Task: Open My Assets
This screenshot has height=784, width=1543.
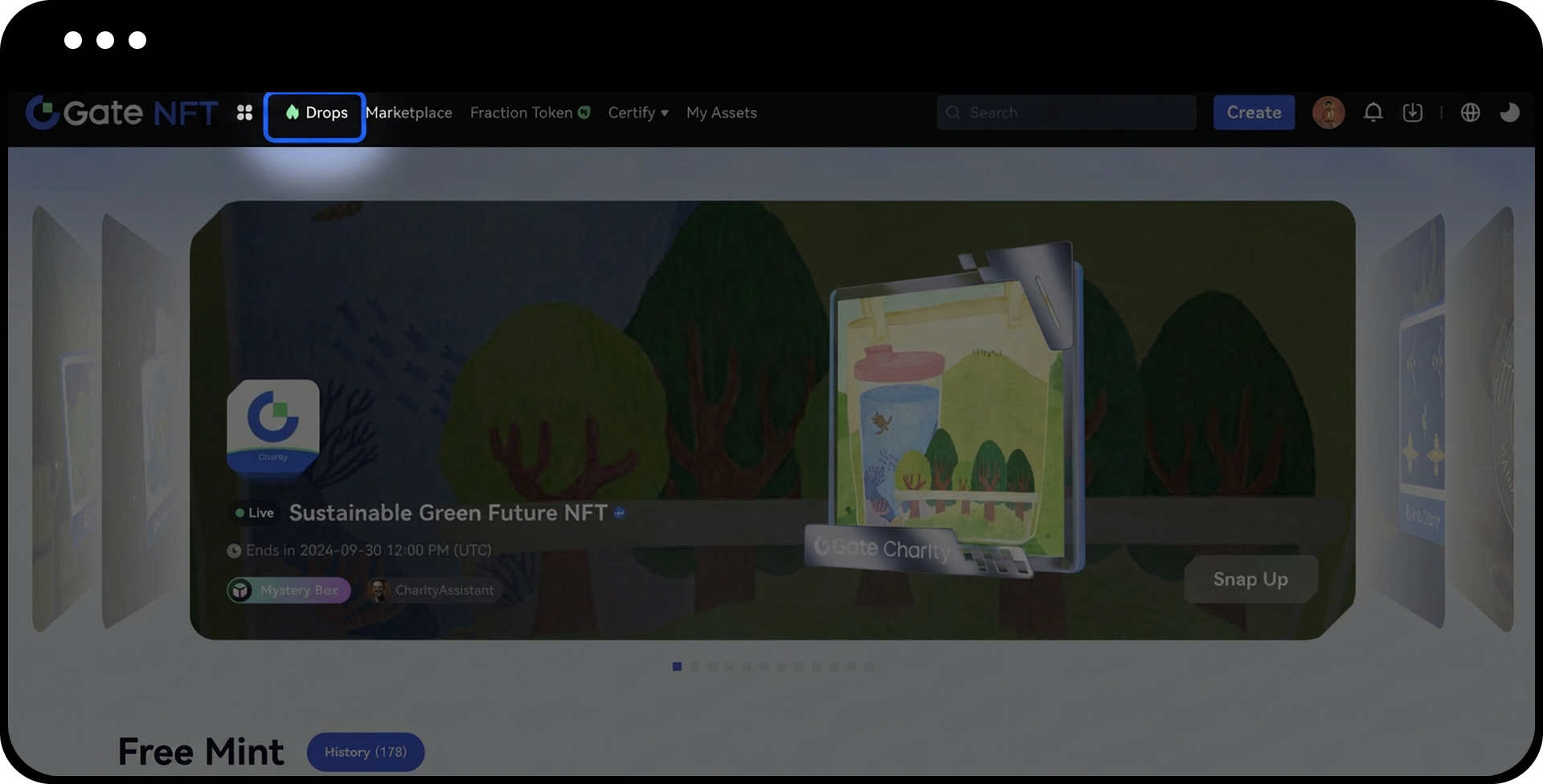Action: click(721, 113)
